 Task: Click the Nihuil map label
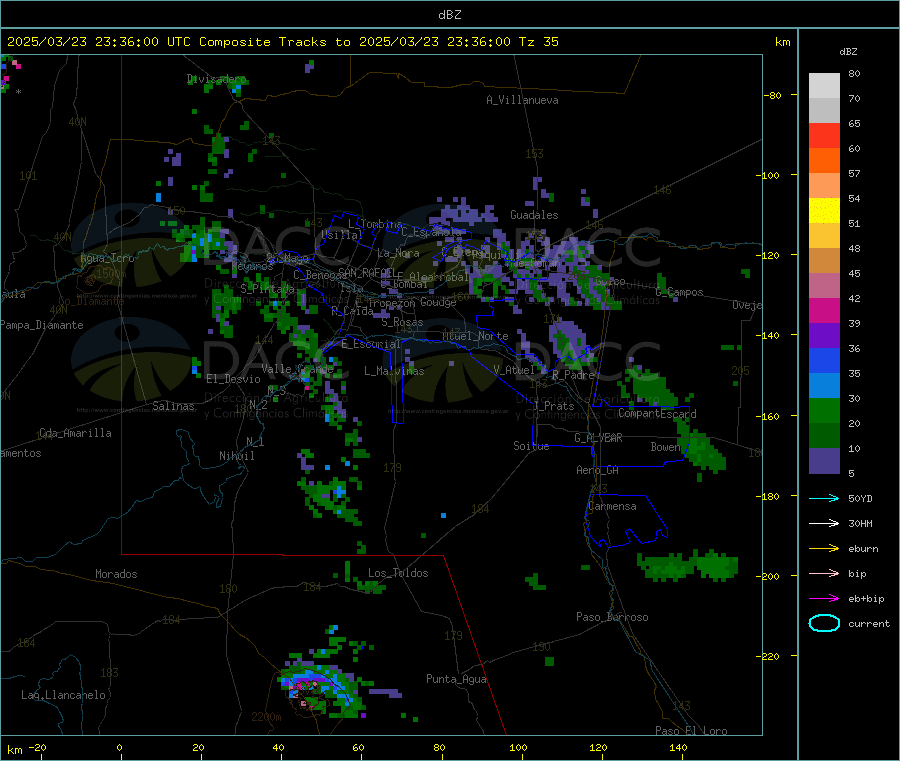(x=236, y=456)
